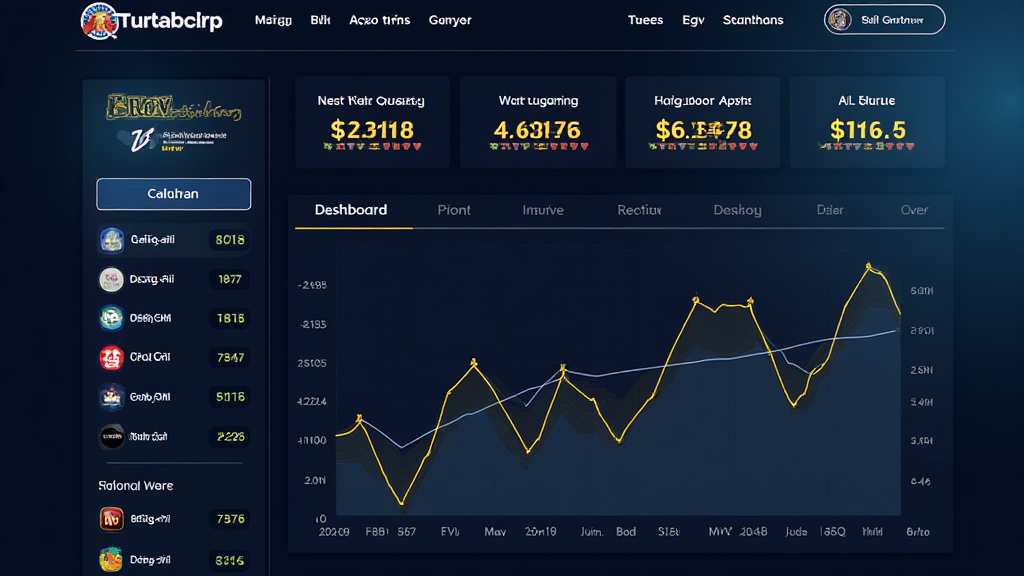
Task: Click the orange Bdllg-ail icon under Sational Ware
Action: pyautogui.click(x=113, y=519)
